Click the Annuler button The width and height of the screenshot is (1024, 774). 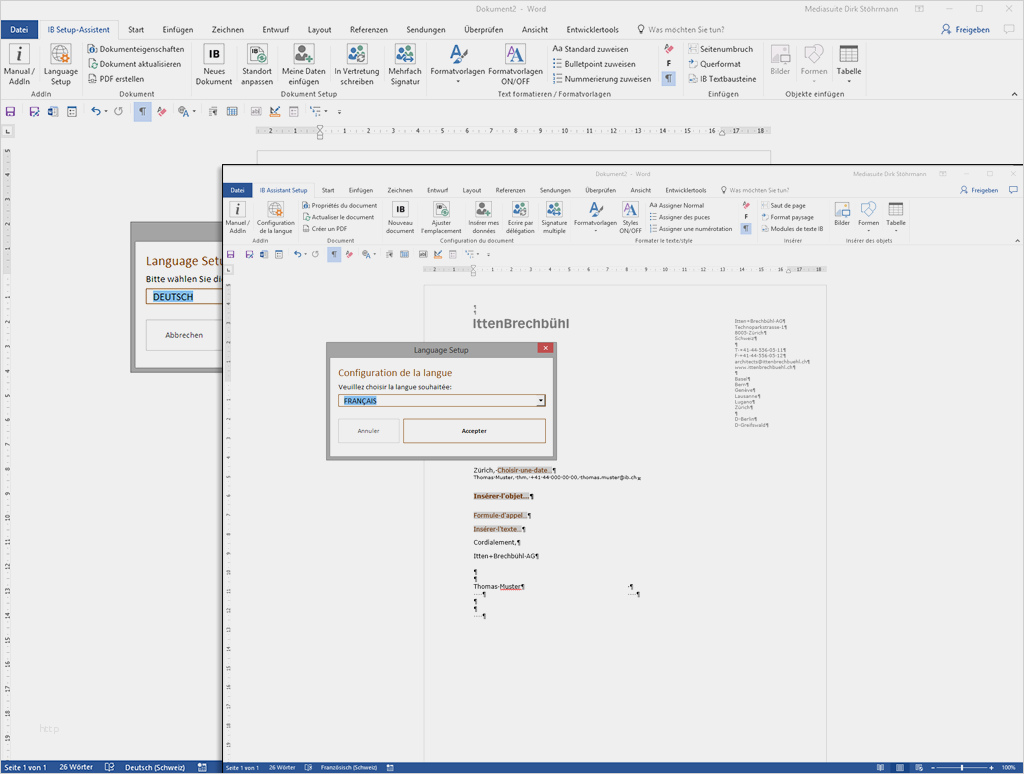(369, 431)
